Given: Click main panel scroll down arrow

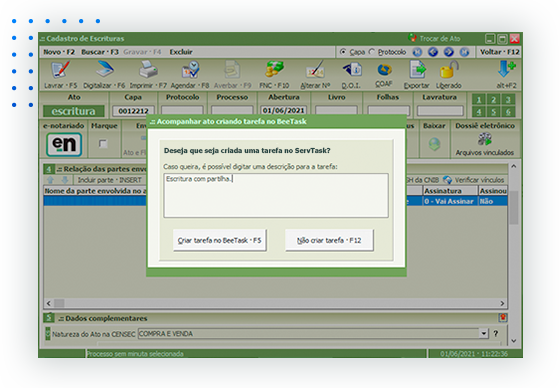Looking at the screenshot, I should [x=514, y=340].
